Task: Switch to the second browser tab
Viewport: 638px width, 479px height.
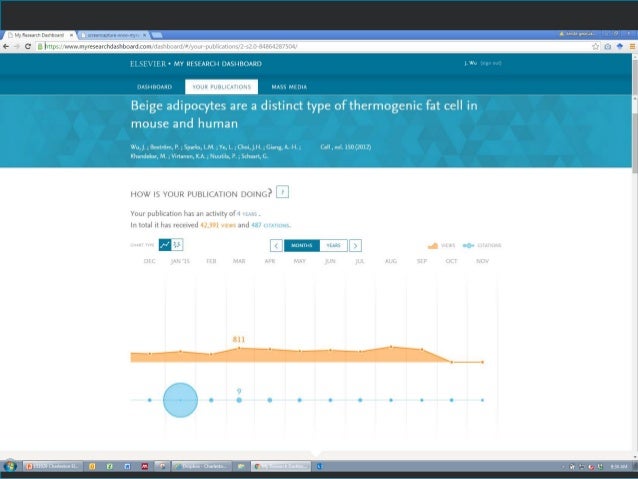Action: (x=114, y=35)
